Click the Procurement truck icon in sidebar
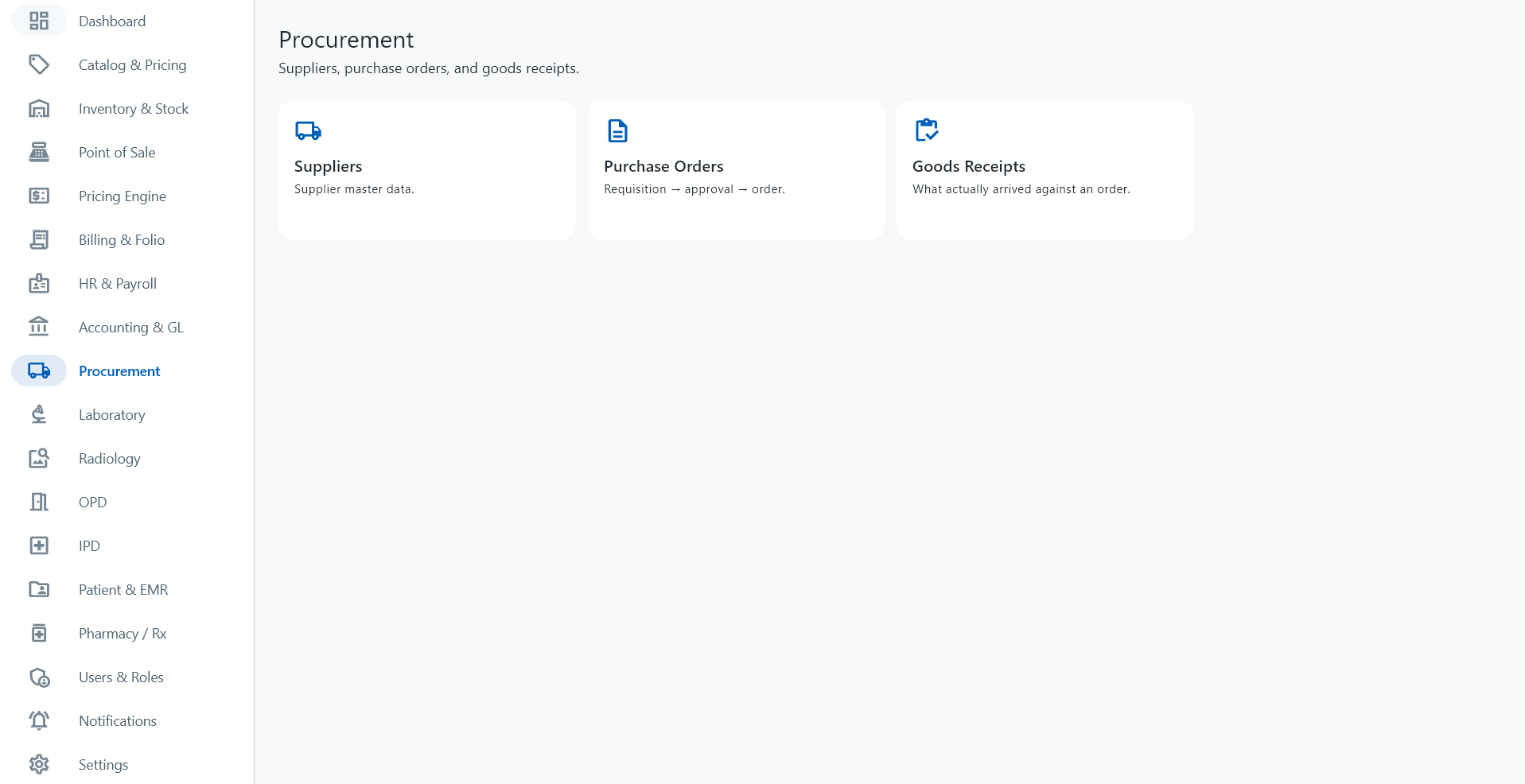1525x784 pixels. point(39,371)
